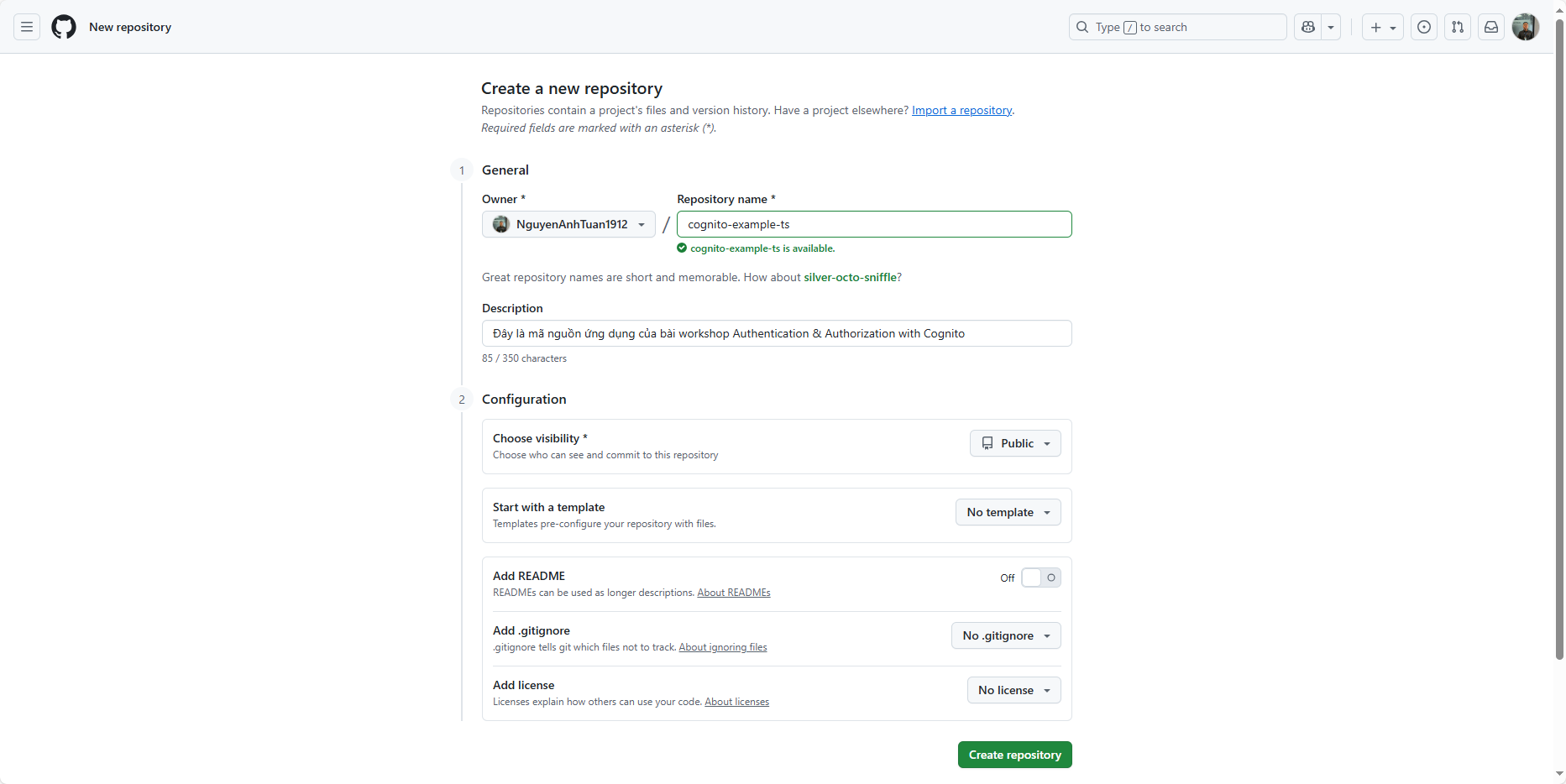Image resolution: width=1566 pixels, height=784 pixels.
Task: Open the user profile avatar menu
Action: point(1525,27)
